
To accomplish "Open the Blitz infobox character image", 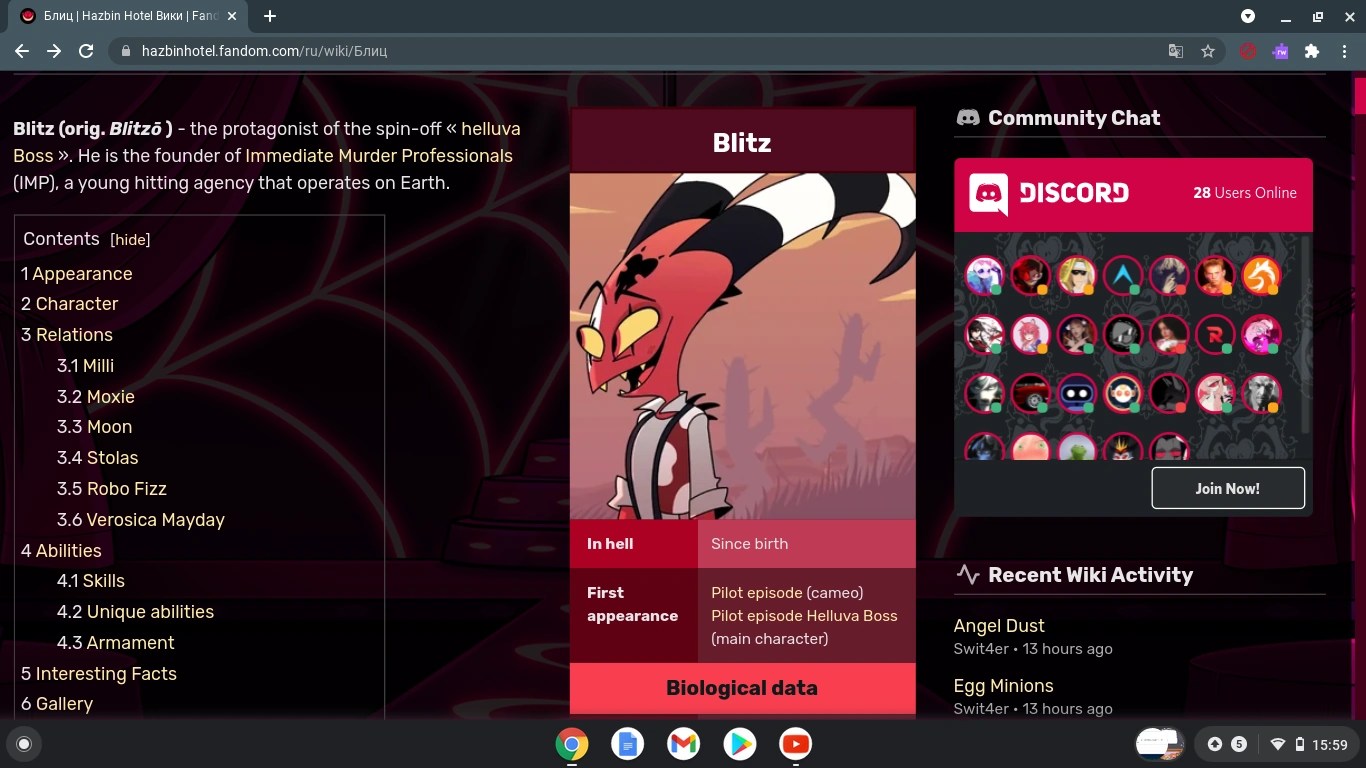I will pos(742,346).
